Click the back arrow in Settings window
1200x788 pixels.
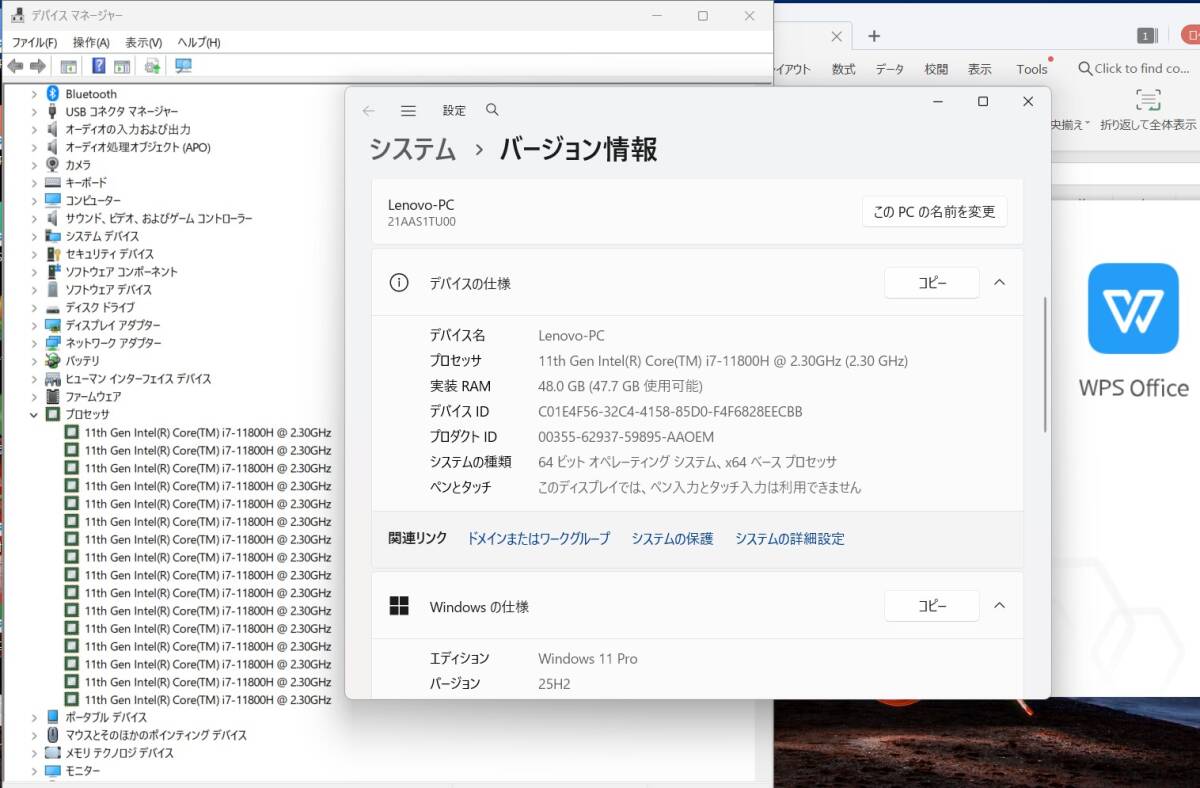point(369,110)
